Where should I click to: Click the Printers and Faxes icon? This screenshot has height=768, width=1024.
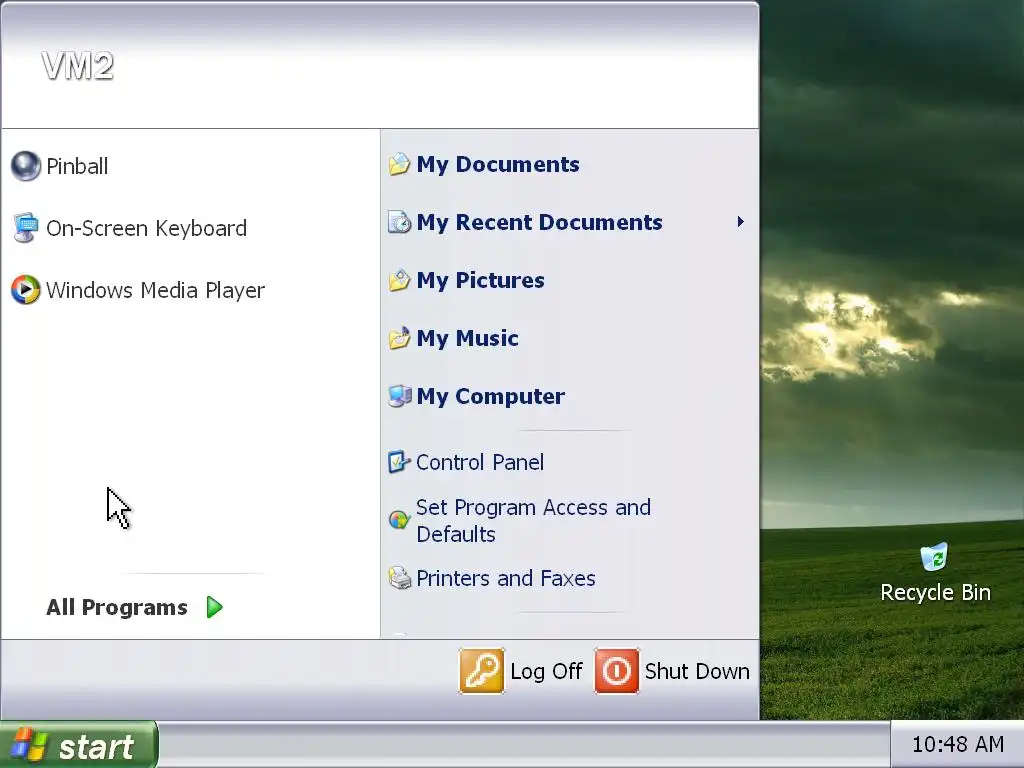(399, 578)
